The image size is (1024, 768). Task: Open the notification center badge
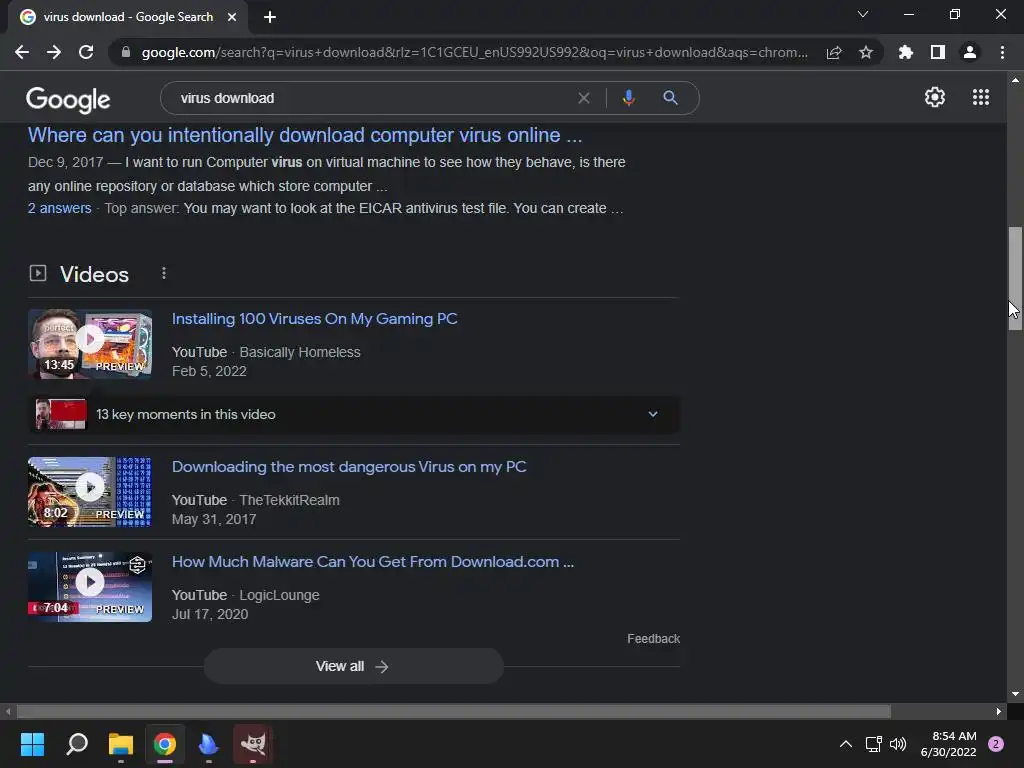[x=996, y=744]
